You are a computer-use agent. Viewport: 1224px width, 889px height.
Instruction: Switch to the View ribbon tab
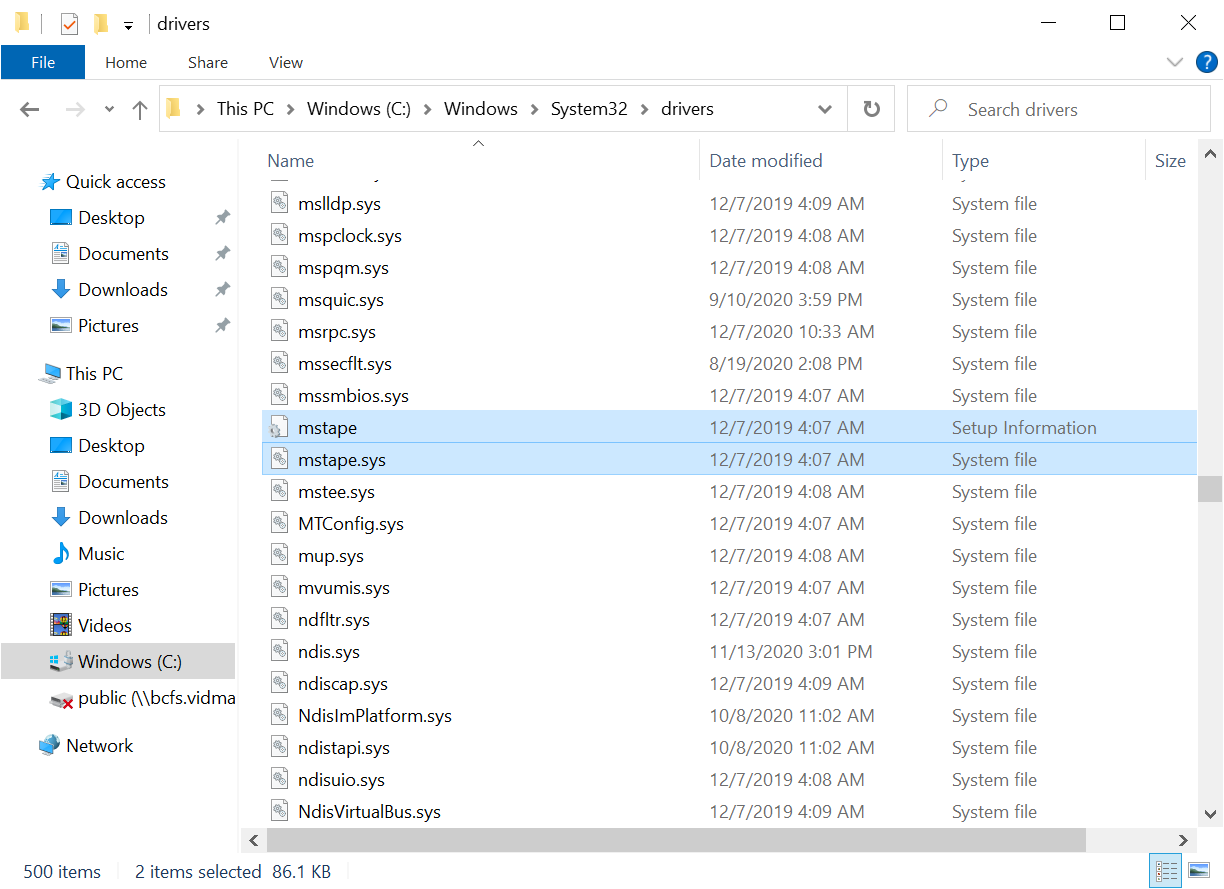point(286,62)
